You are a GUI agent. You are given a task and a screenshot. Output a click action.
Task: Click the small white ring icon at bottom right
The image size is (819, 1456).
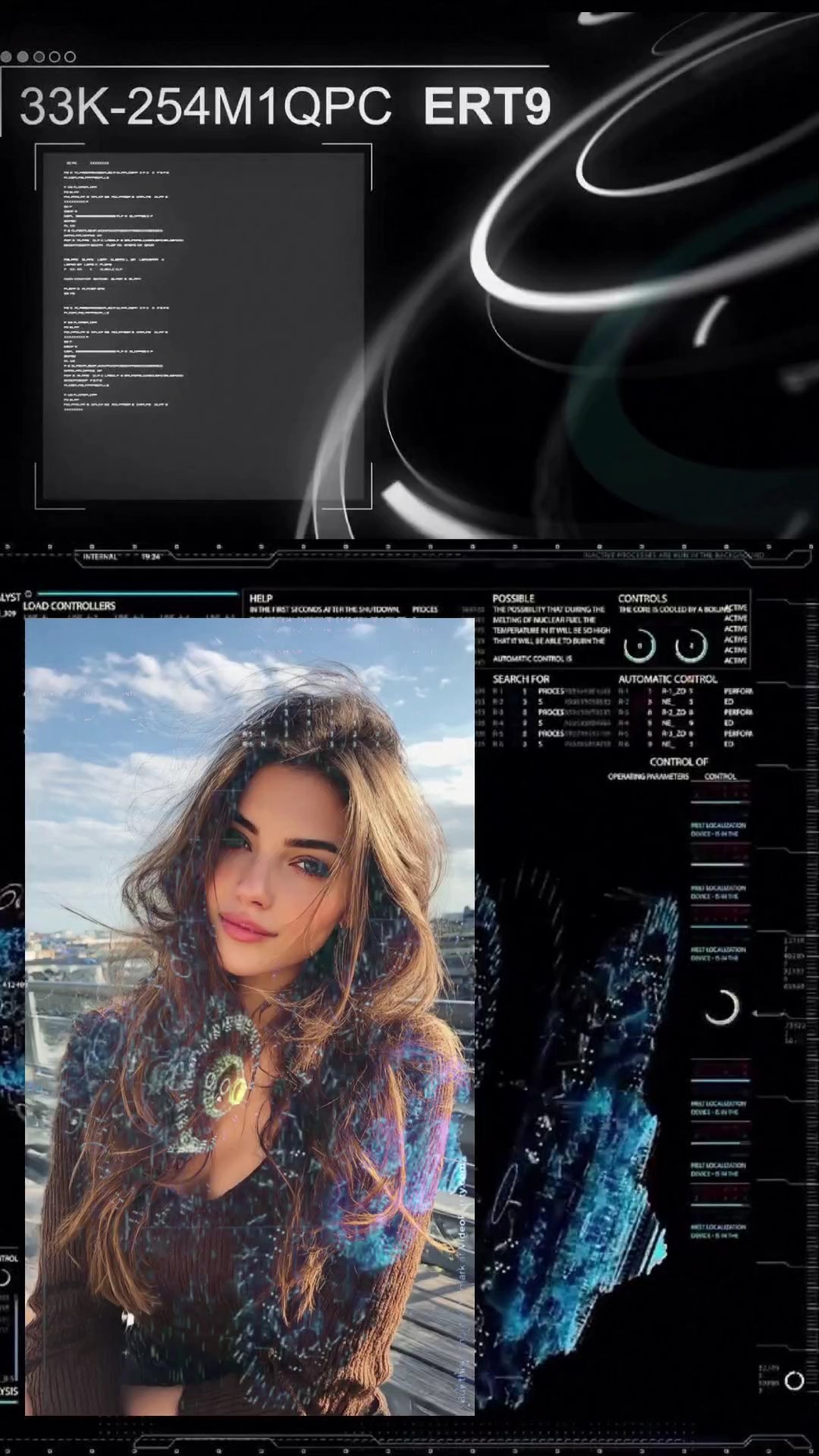coord(794,1380)
